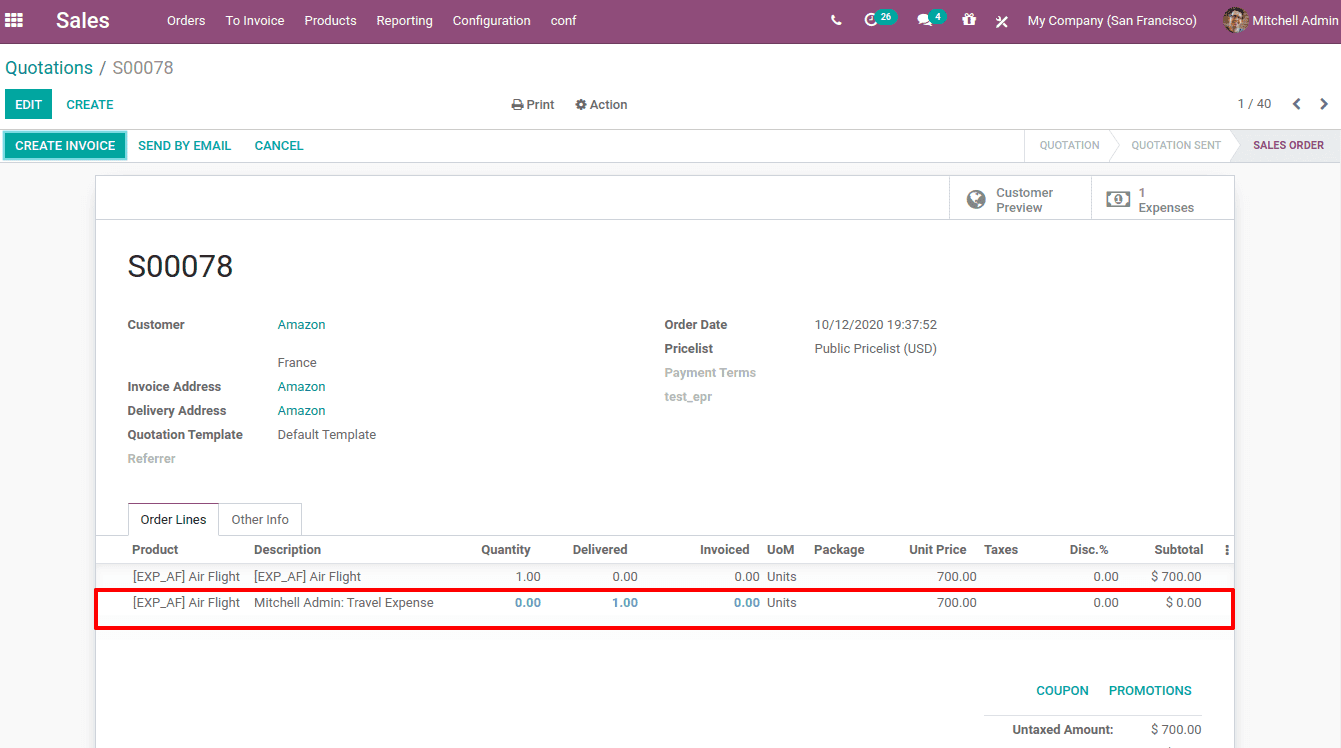Click the record pager 1 / 40
1341x748 pixels.
point(1254,104)
